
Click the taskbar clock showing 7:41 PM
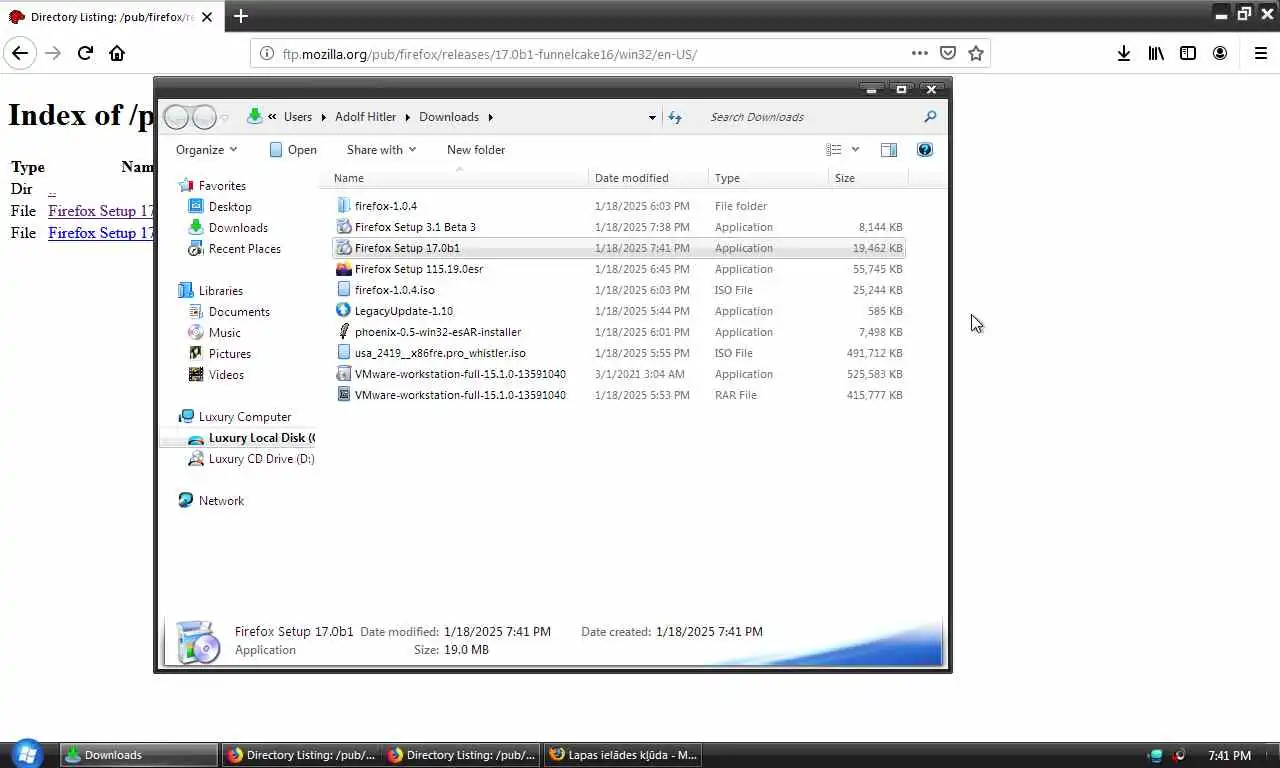1229,756
